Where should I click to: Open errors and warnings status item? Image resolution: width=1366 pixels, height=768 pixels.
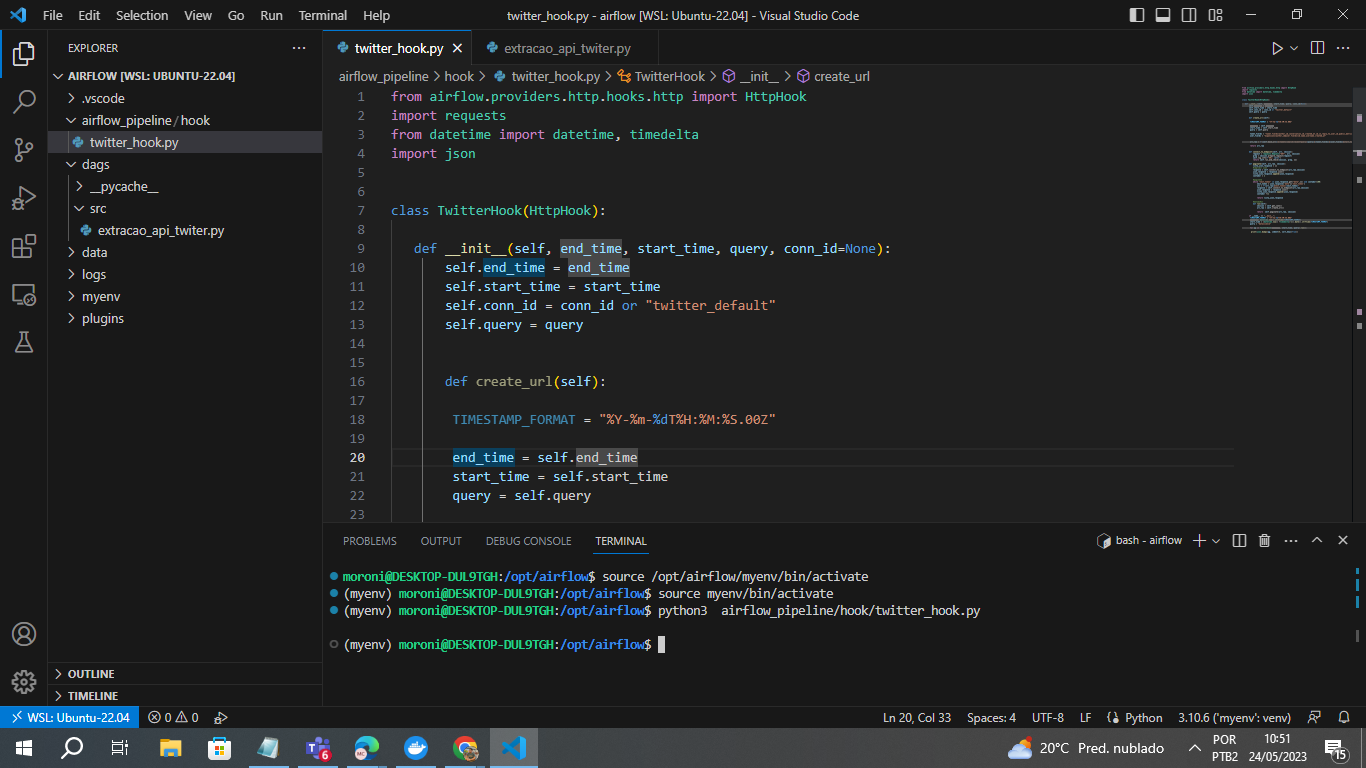[x=173, y=717]
